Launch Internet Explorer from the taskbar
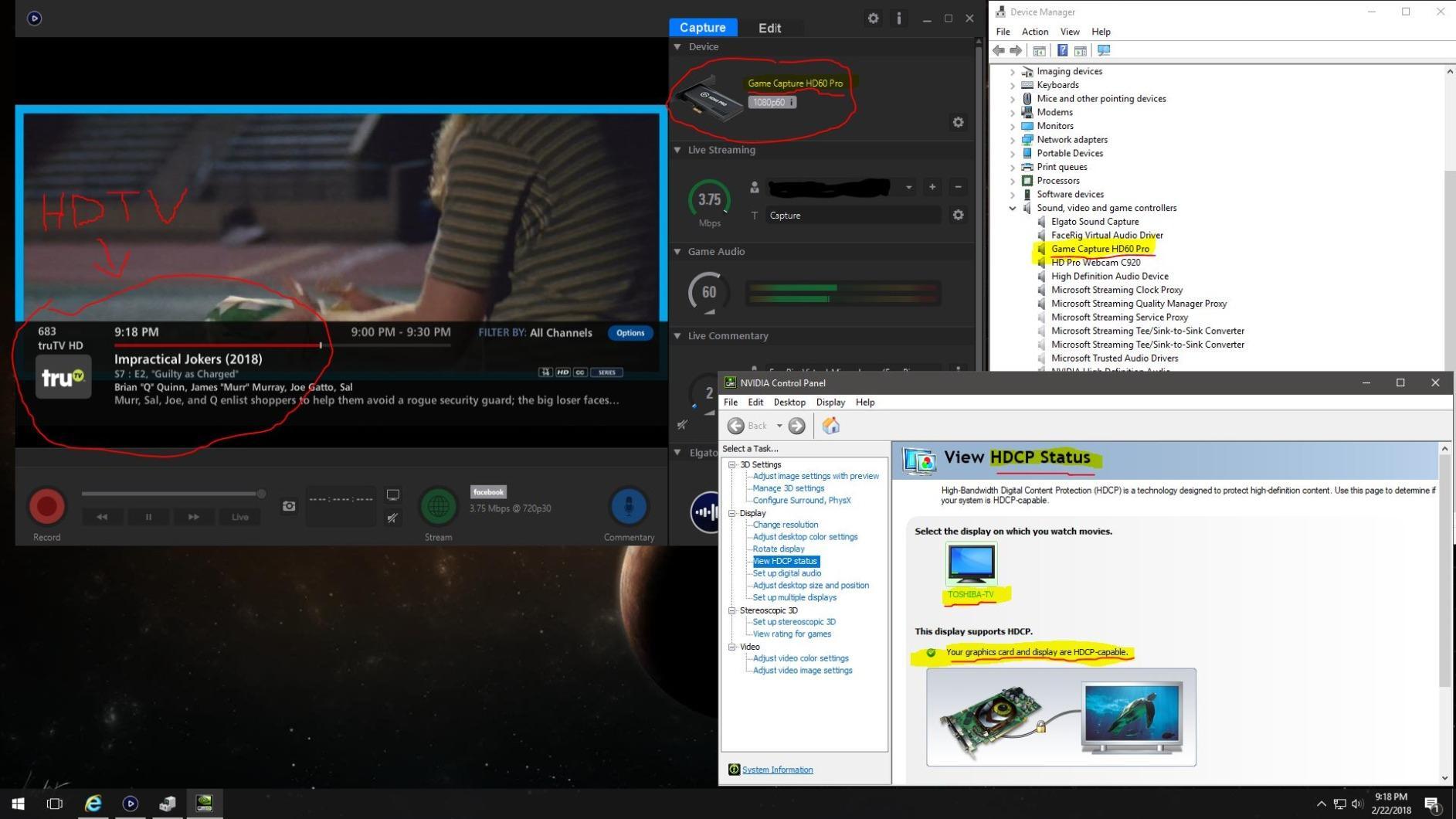This screenshot has height=819, width=1456. 93,804
